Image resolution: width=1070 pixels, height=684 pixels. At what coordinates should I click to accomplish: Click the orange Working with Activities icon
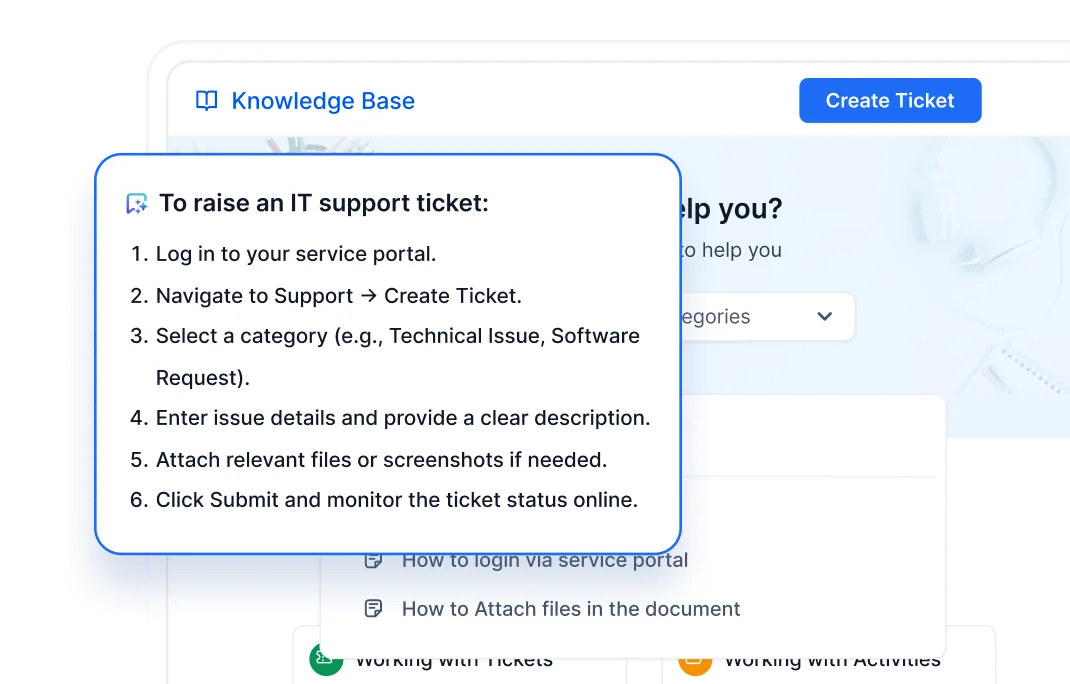[x=697, y=660]
